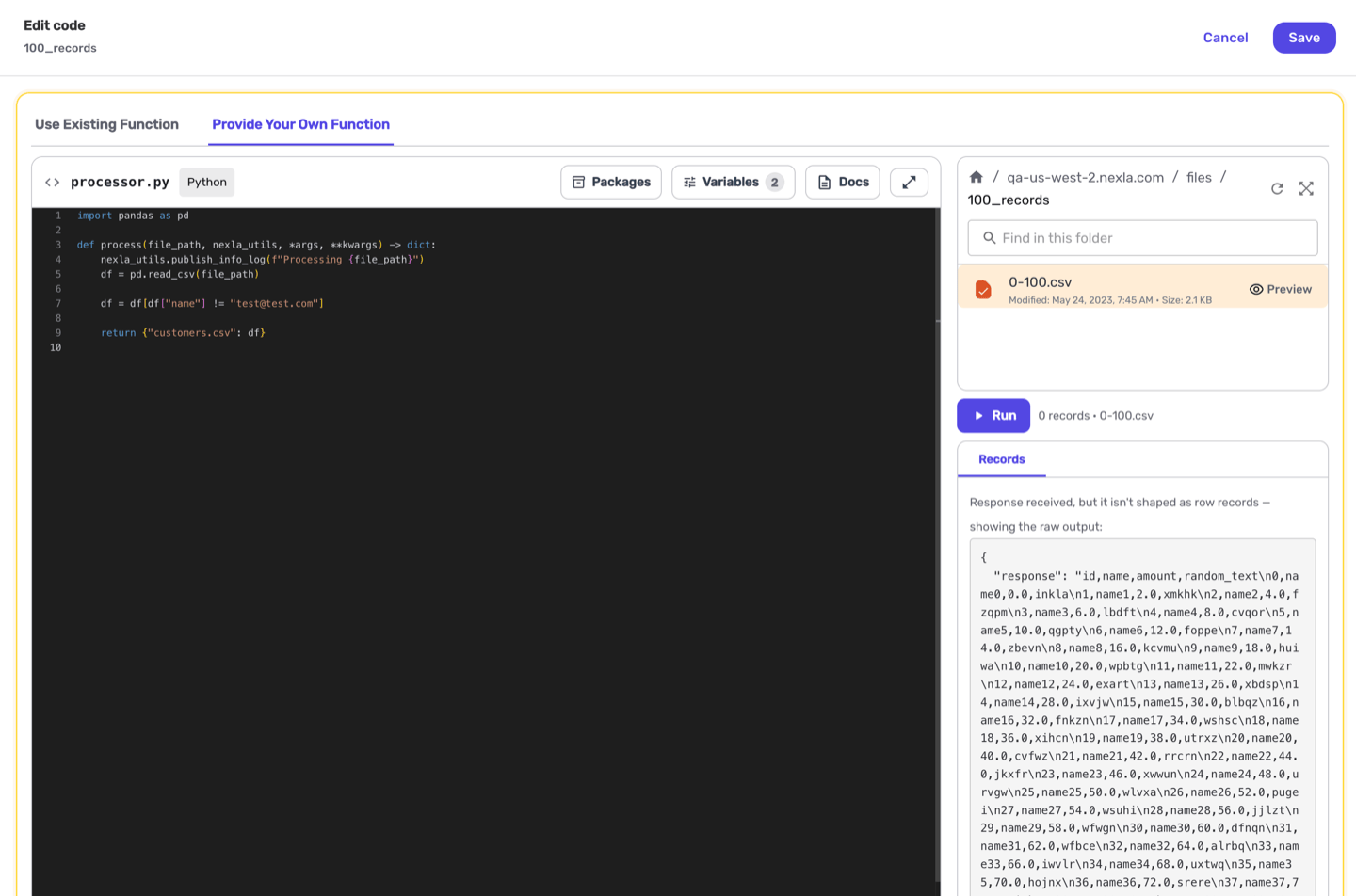Expand the code editor to fullscreen
1356x896 pixels.
pyautogui.click(x=909, y=182)
